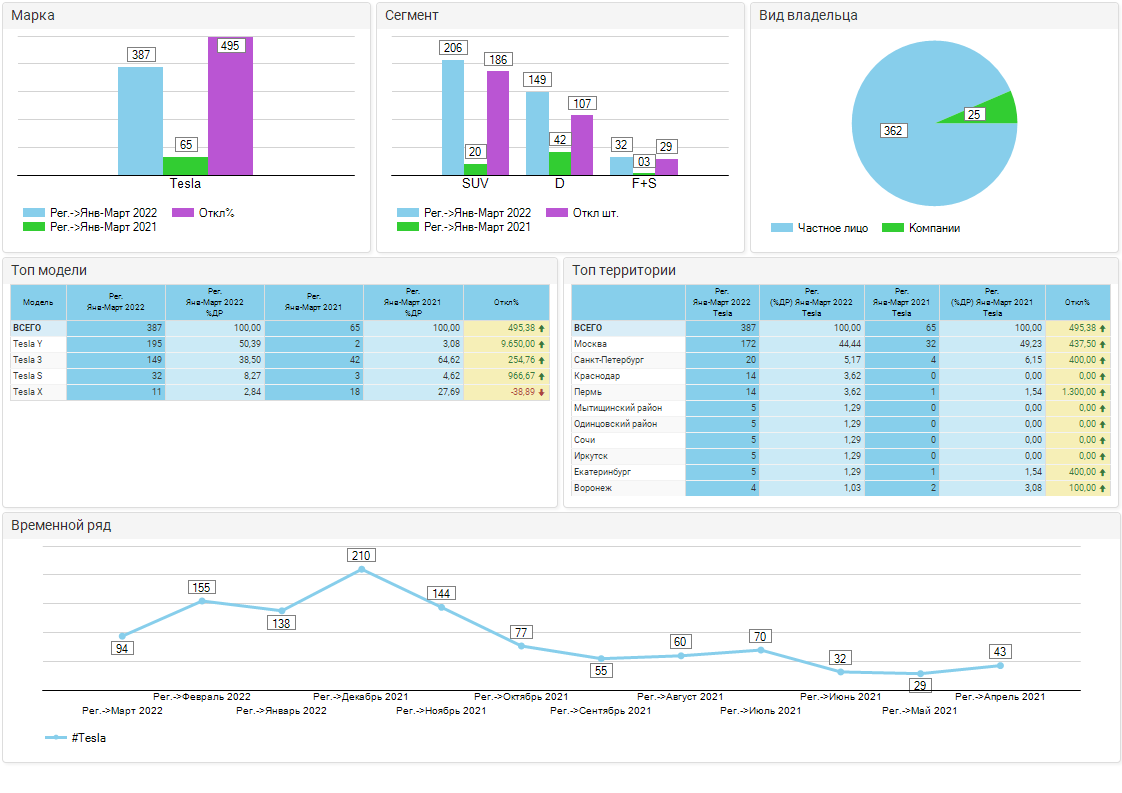Open the Санкт-Петербург territory row

click(608, 360)
